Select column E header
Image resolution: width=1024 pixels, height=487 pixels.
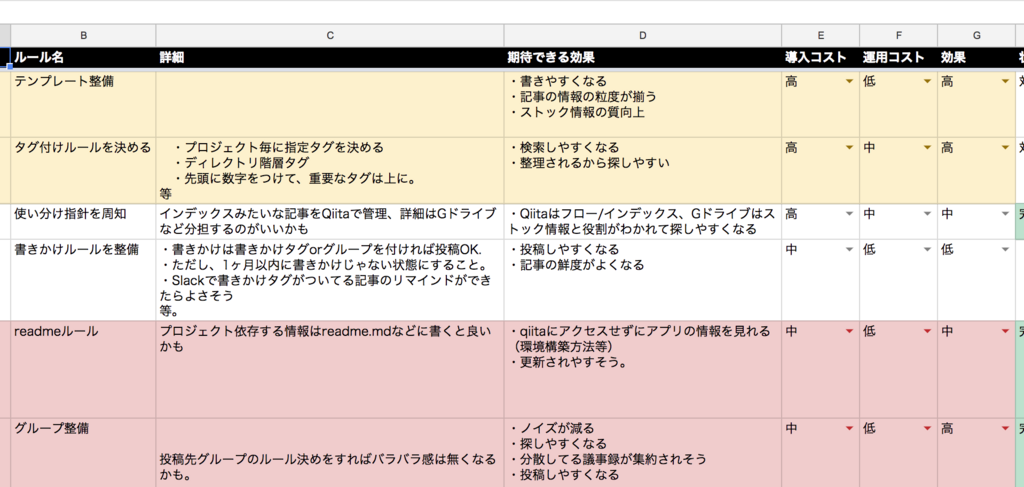pyautogui.click(x=820, y=35)
